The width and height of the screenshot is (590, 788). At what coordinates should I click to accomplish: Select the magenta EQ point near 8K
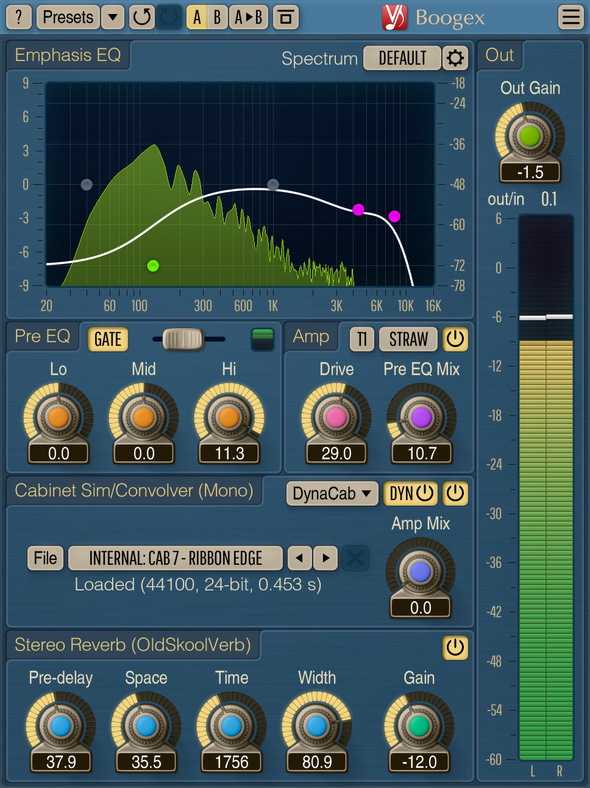395,216
